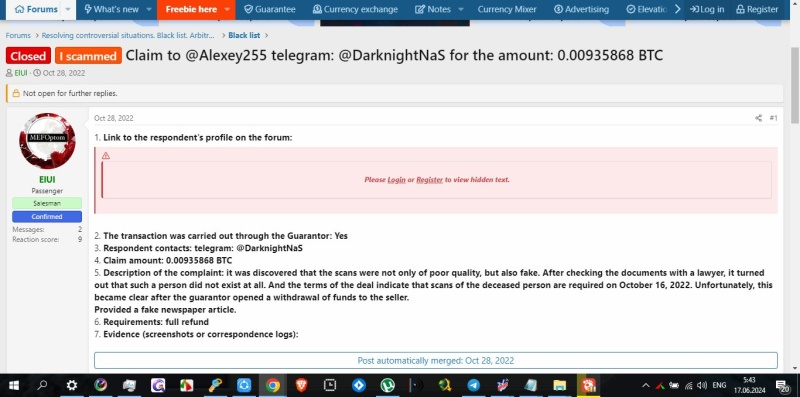Open the Freebie here dropdown arrow
This screenshot has width=800, height=397.
pyautogui.click(x=227, y=9)
